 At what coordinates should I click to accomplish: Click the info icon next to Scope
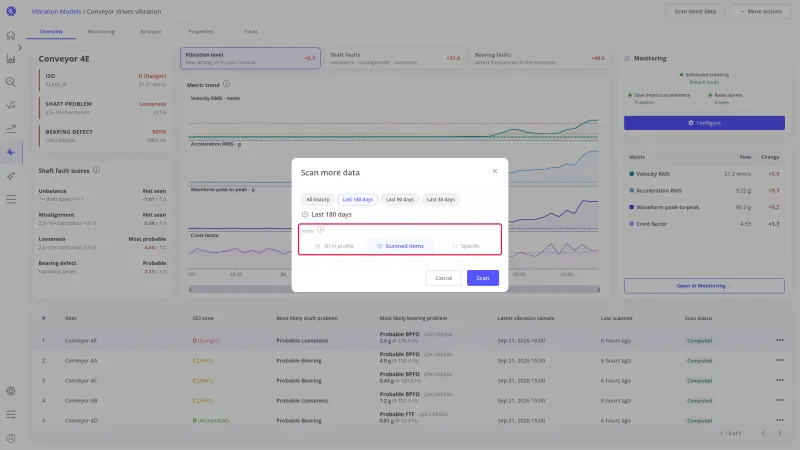[x=320, y=230]
